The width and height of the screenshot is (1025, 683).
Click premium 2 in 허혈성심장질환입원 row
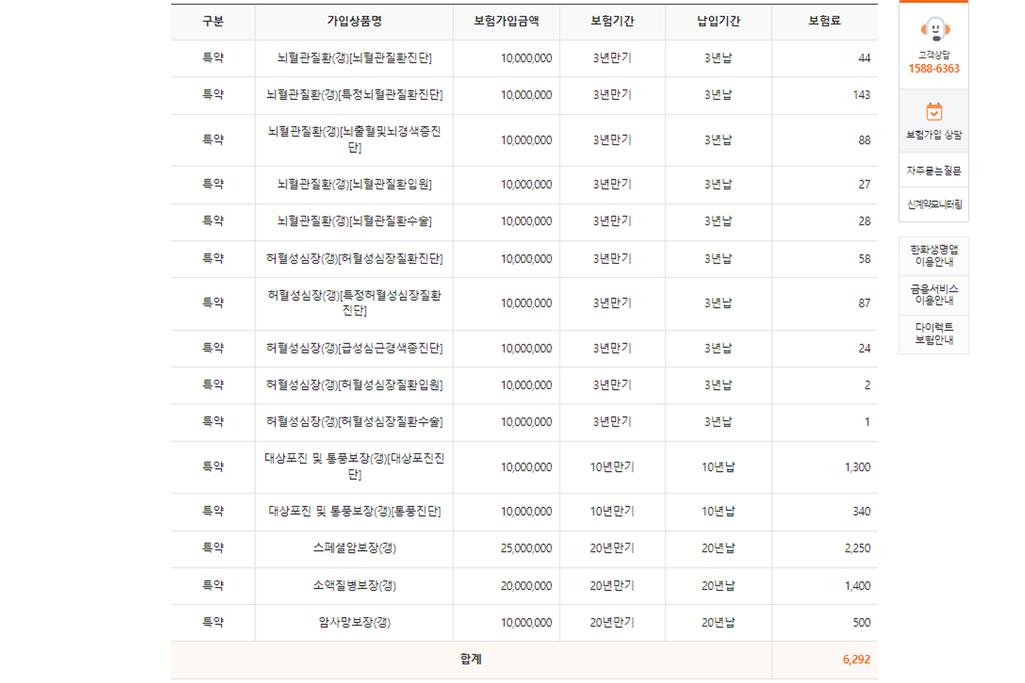[x=867, y=385]
